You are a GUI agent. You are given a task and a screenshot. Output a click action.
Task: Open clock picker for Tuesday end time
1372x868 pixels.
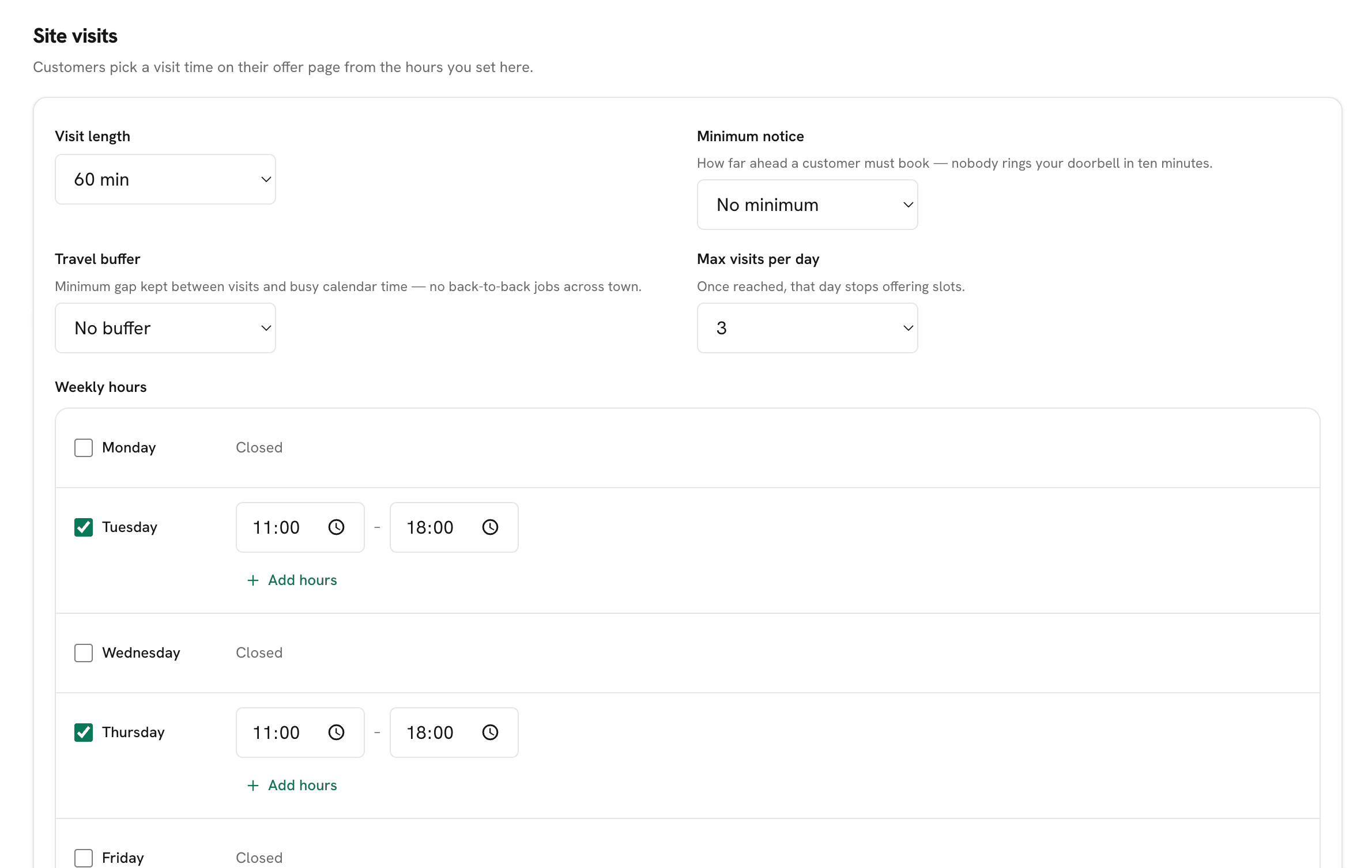coord(490,527)
